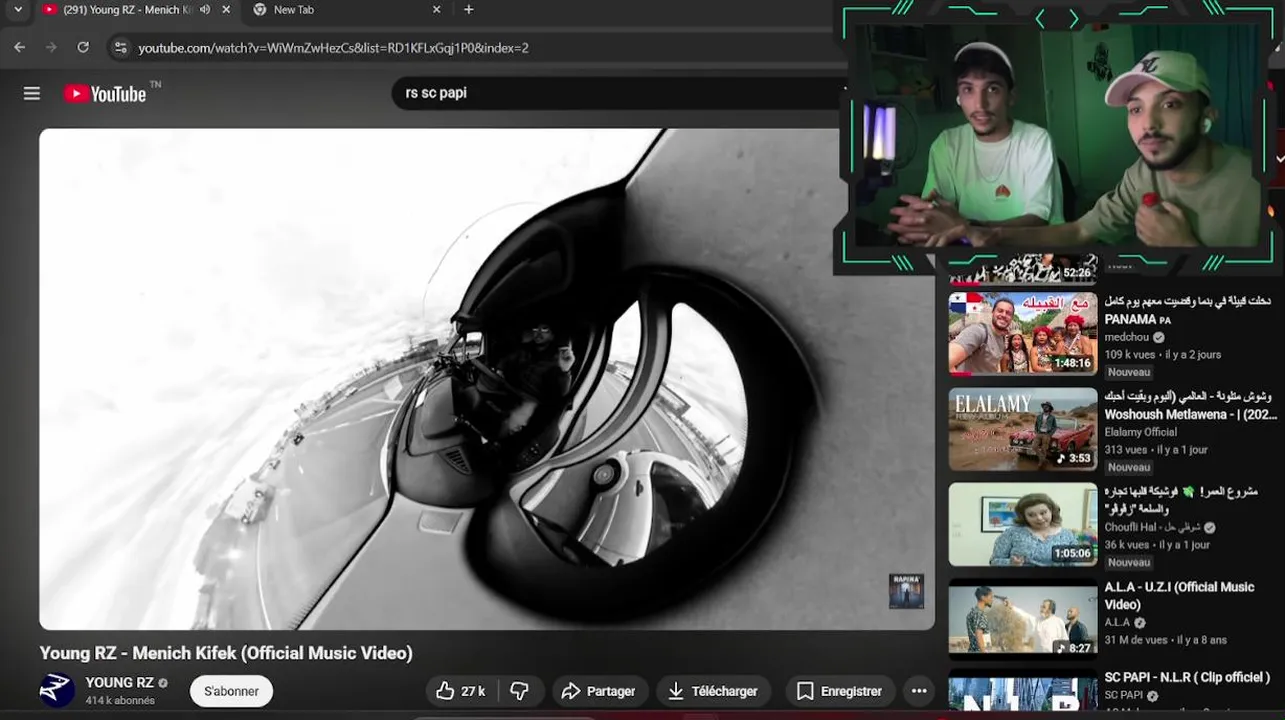
Task: Open YOUNG RZ channel avatar
Action: pyautogui.click(x=57, y=690)
